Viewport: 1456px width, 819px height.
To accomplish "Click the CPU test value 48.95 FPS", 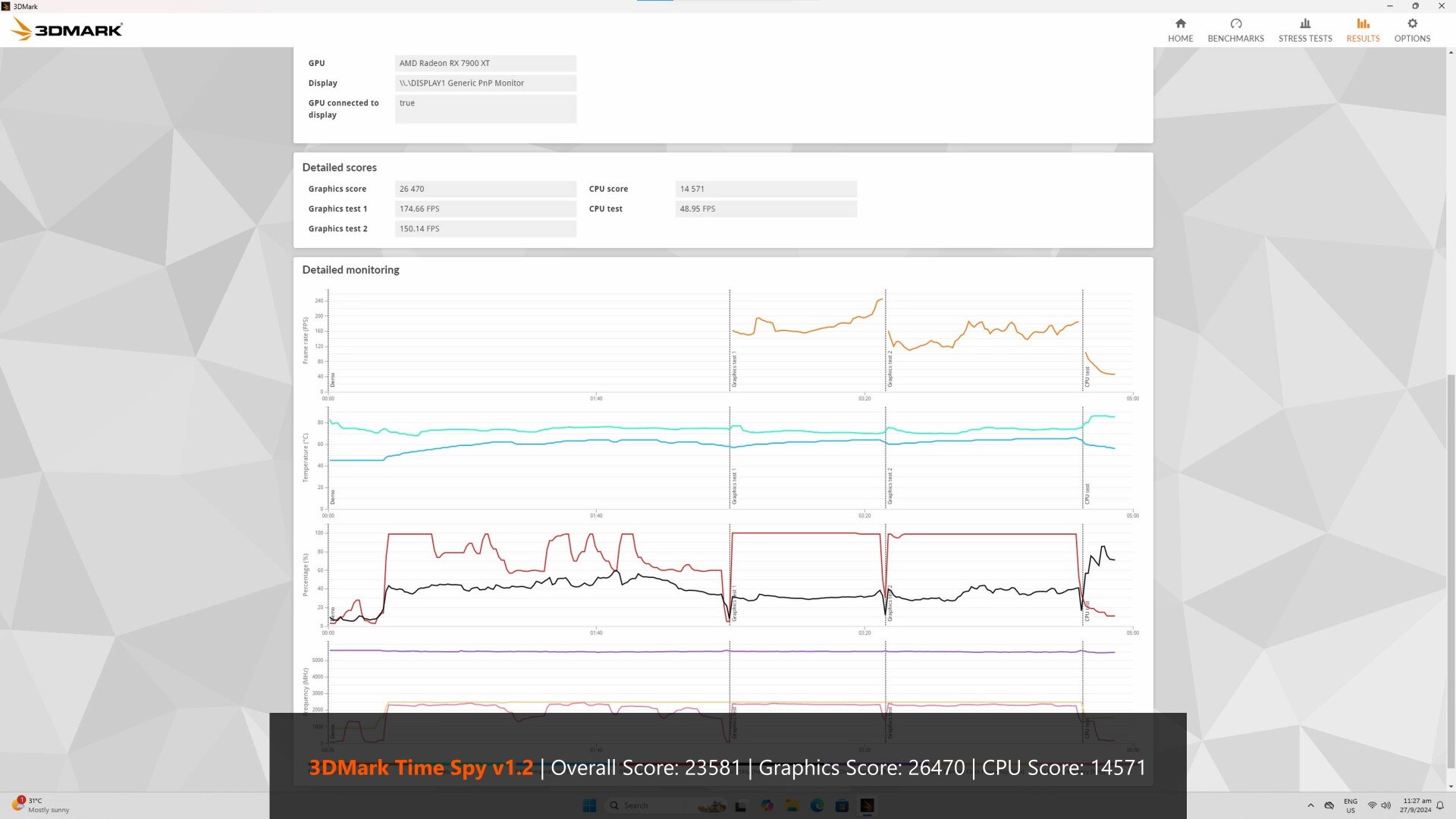I will 766,209.
